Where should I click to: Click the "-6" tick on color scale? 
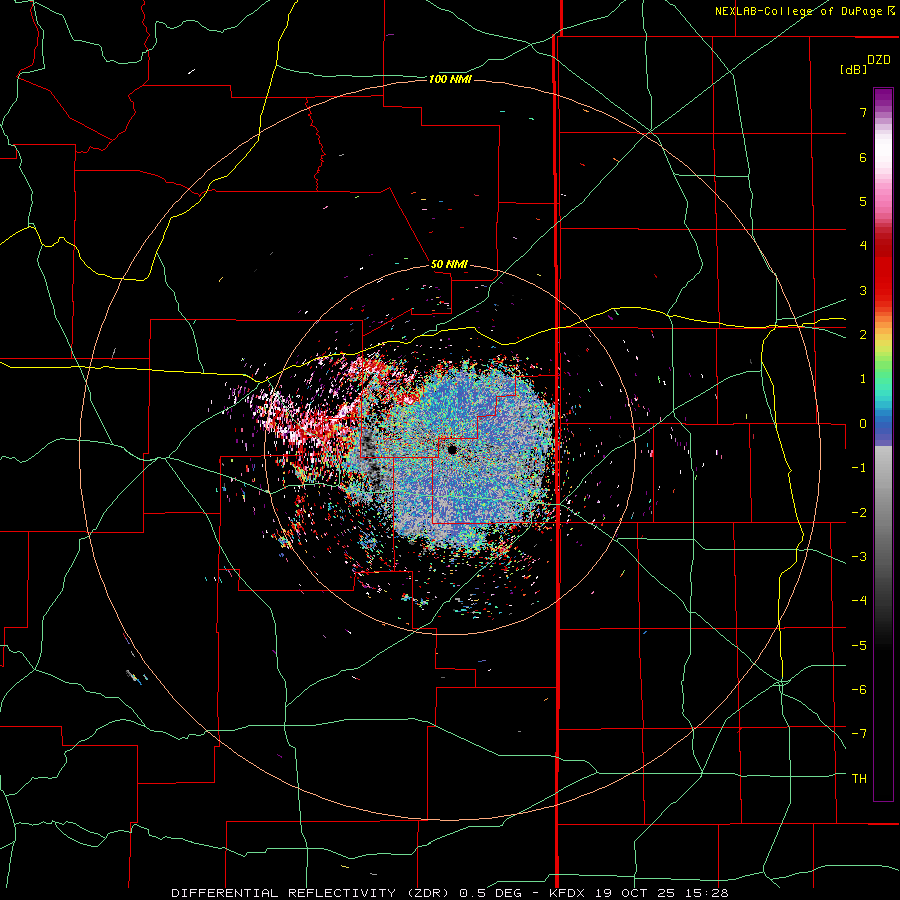pyautogui.click(x=859, y=690)
